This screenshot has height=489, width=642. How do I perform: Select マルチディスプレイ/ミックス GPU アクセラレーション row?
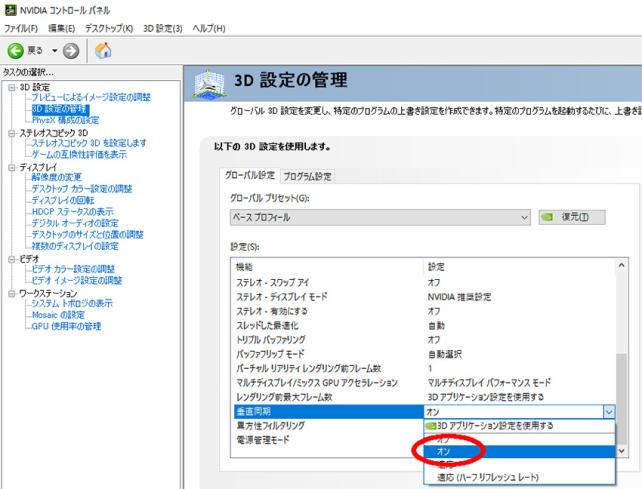[x=425, y=383]
